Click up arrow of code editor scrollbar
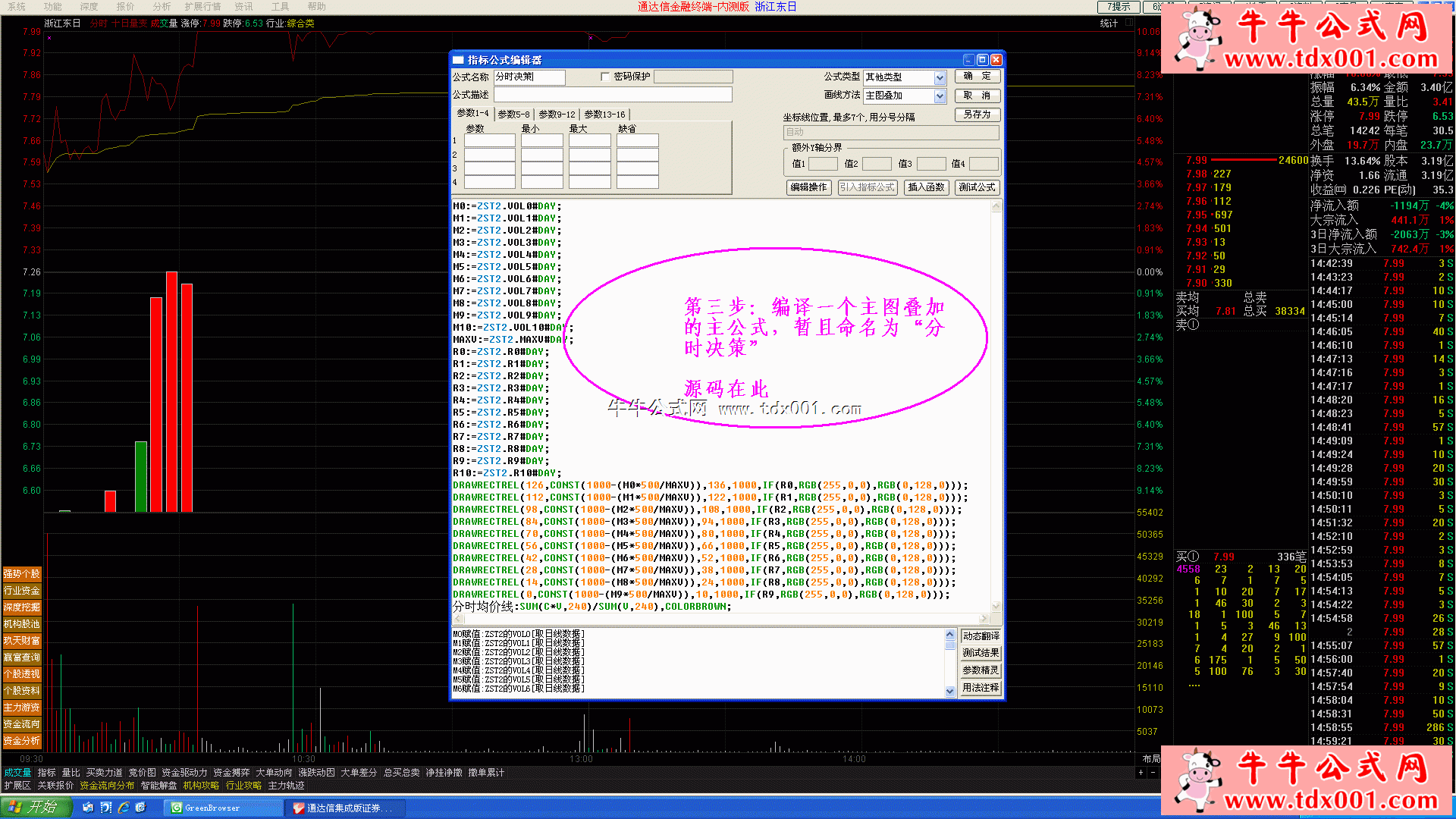 point(996,206)
